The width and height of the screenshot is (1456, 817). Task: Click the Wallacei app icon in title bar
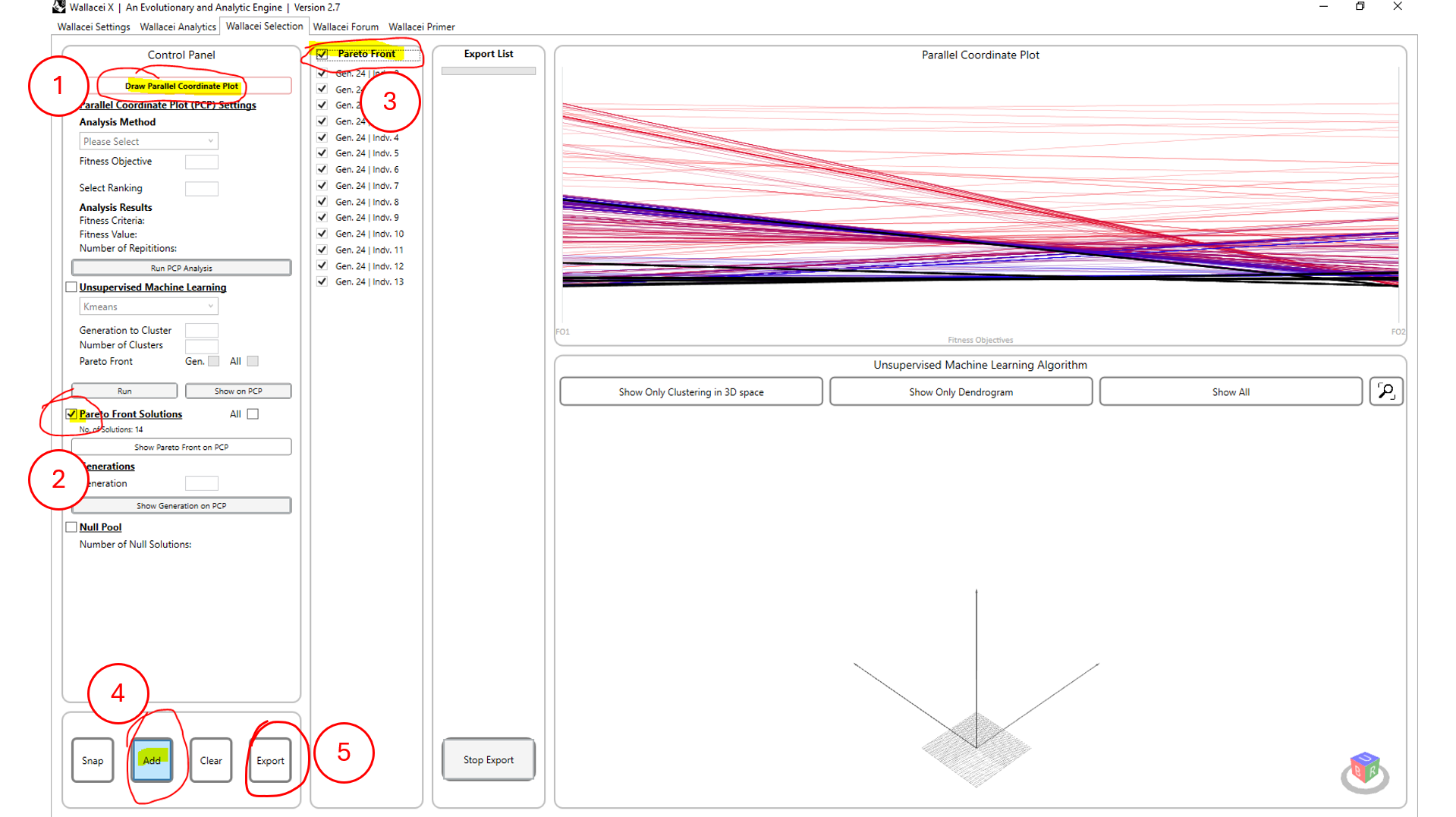(59, 7)
